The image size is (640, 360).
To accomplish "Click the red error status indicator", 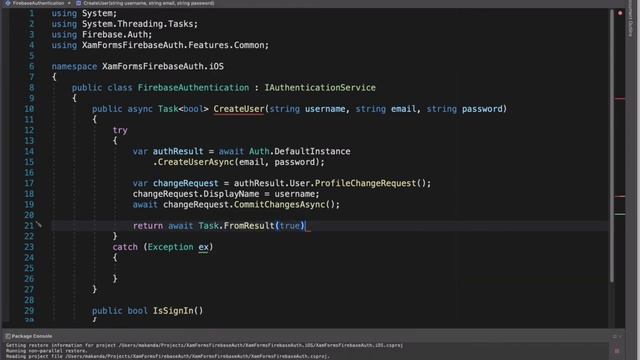I will point(620,13).
